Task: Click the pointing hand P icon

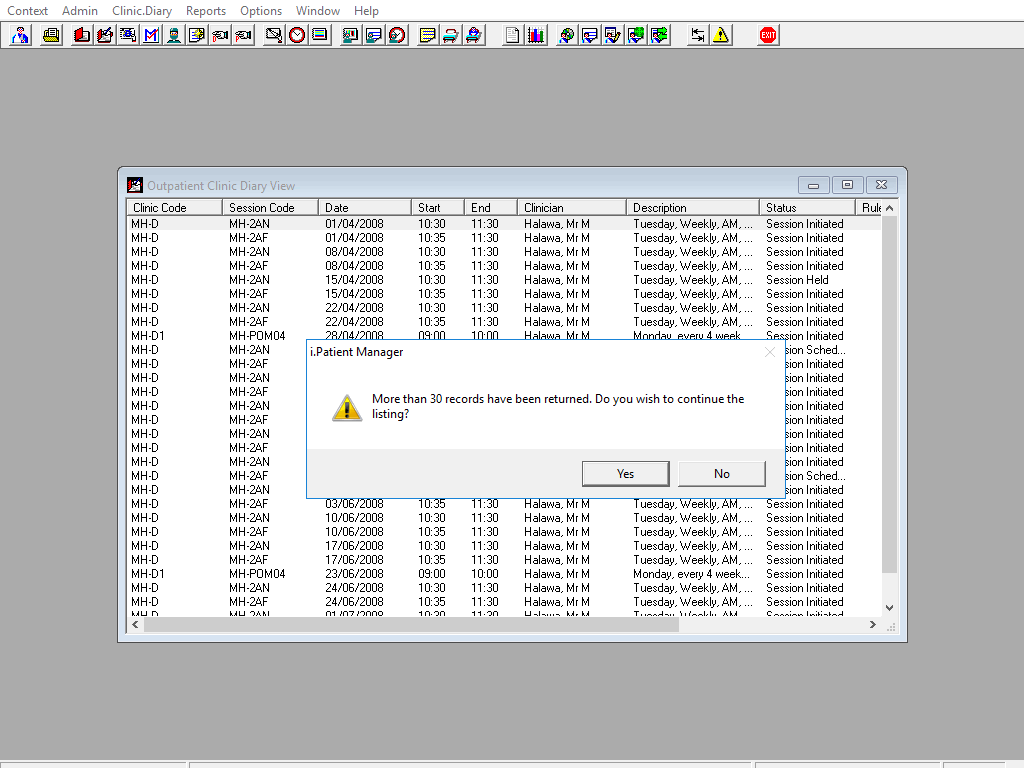Action: coord(243,35)
